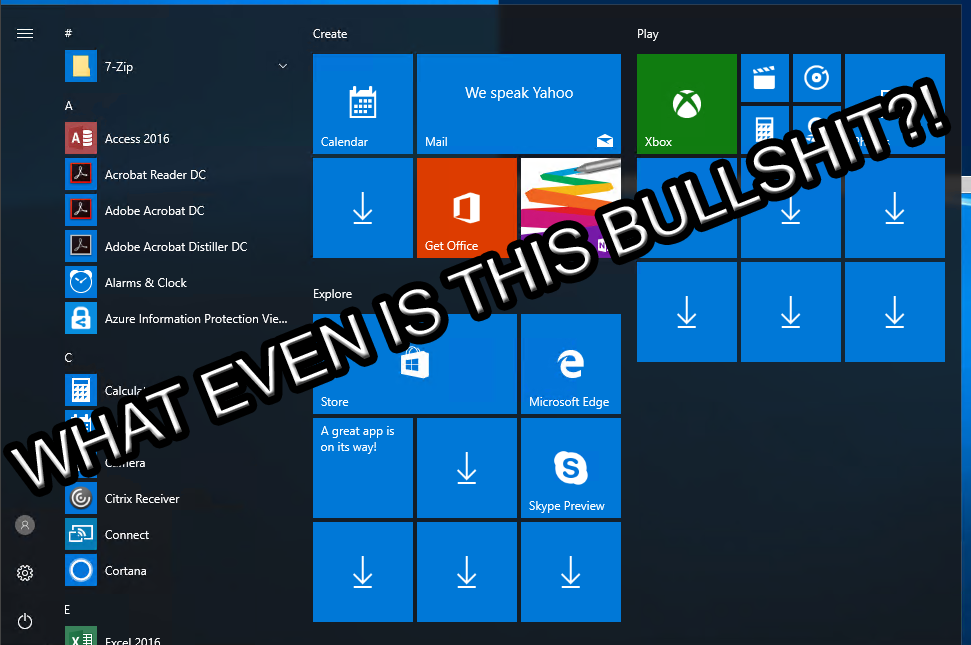Launch the Xbox tile
971x645 pixels.
(x=687, y=103)
